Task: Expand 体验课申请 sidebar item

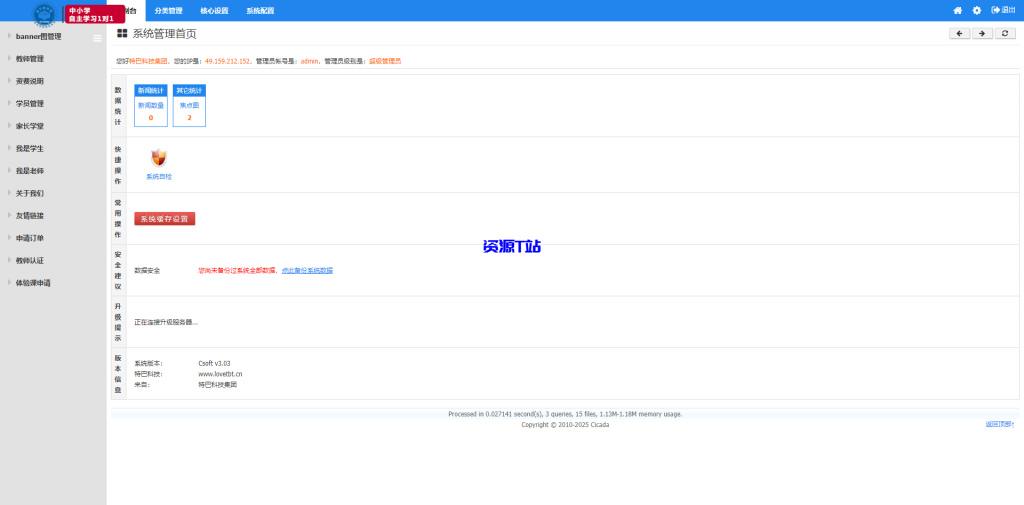Action: pos(33,283)
